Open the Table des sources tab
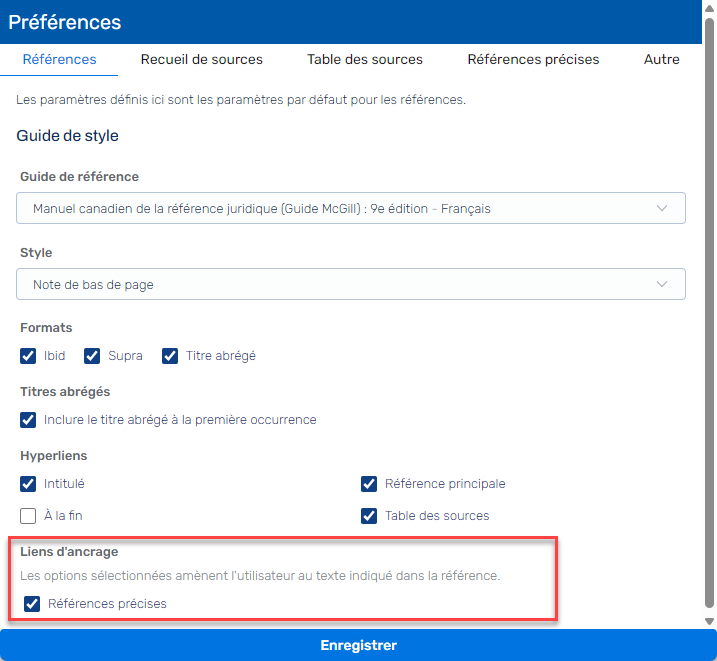This screenshot has height=661, width=717. 364,59
